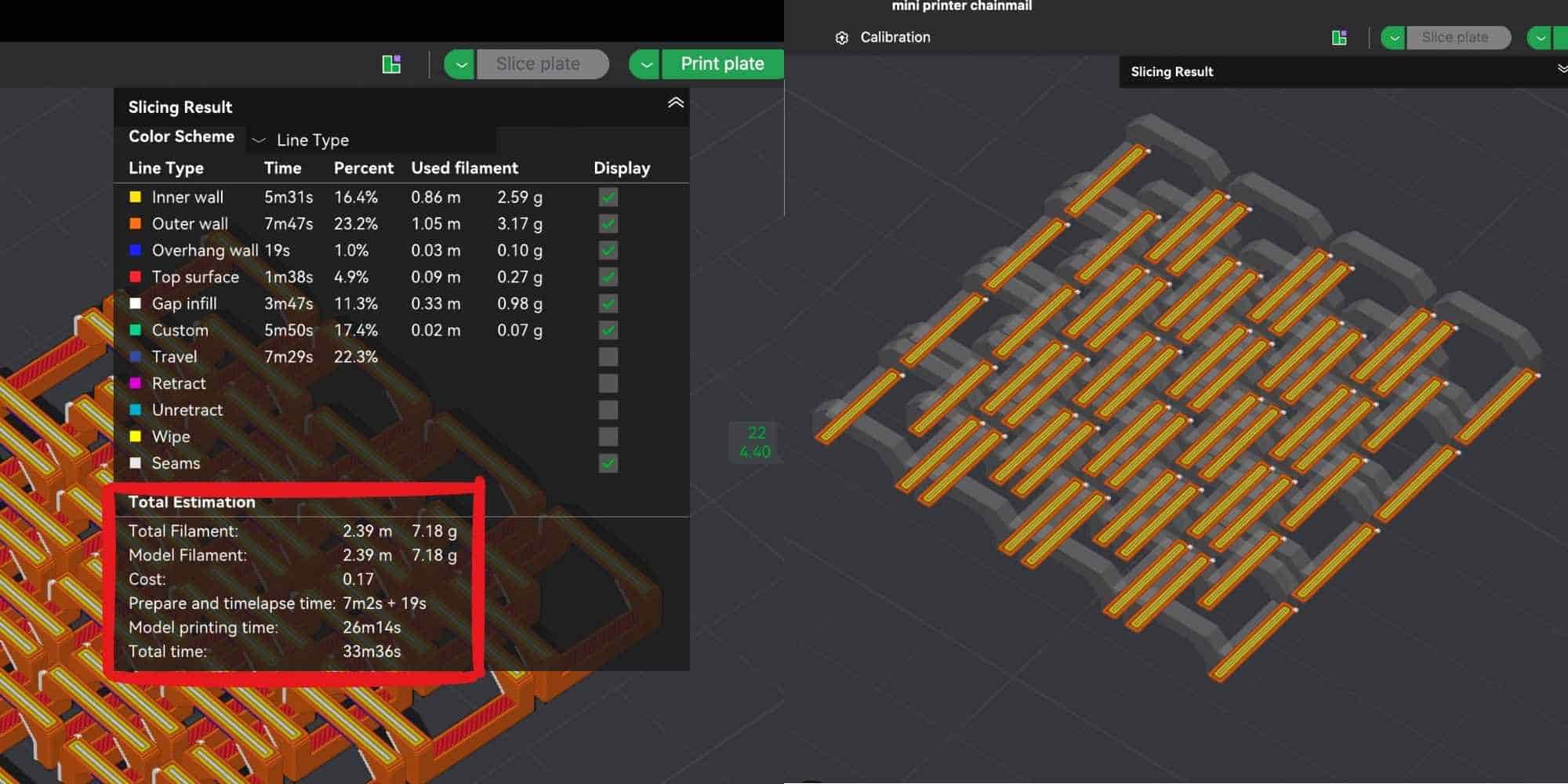The width and height of the screenshot is (1568, 784).
Task: Click the Calibration gear icon
Action: point(842,38)
